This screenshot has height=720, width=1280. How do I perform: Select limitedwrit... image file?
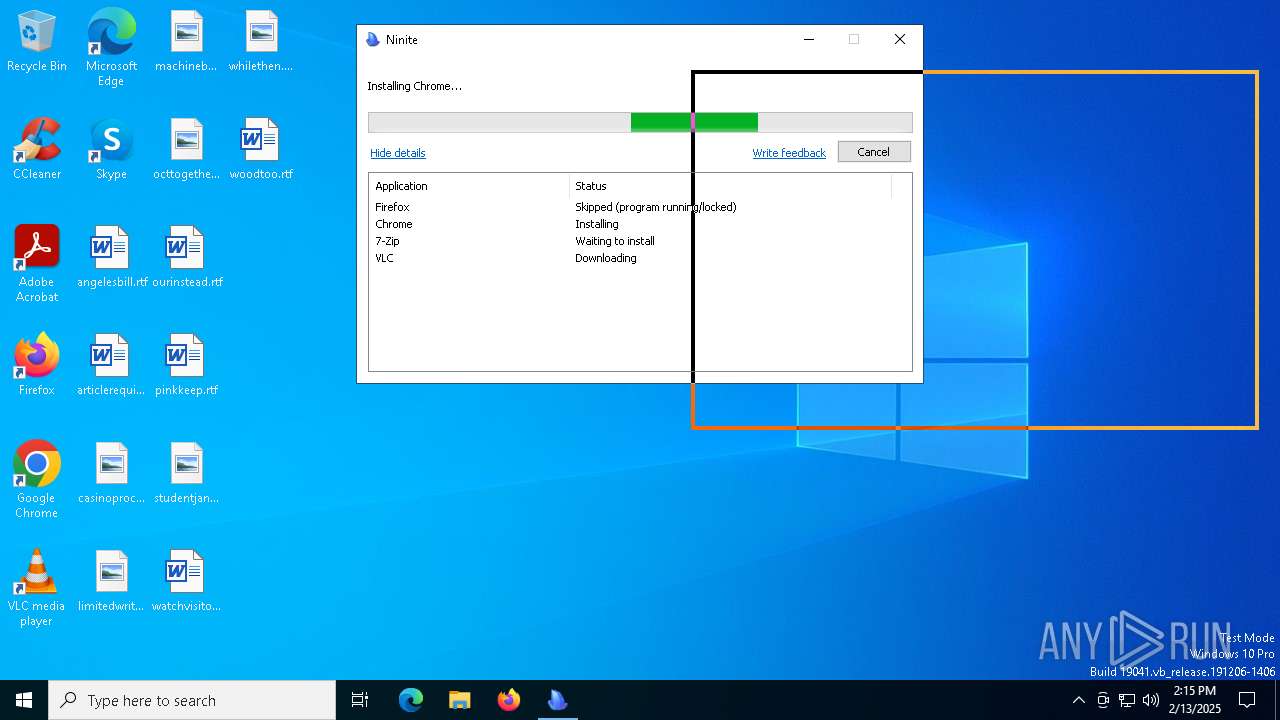click(111, 582)
